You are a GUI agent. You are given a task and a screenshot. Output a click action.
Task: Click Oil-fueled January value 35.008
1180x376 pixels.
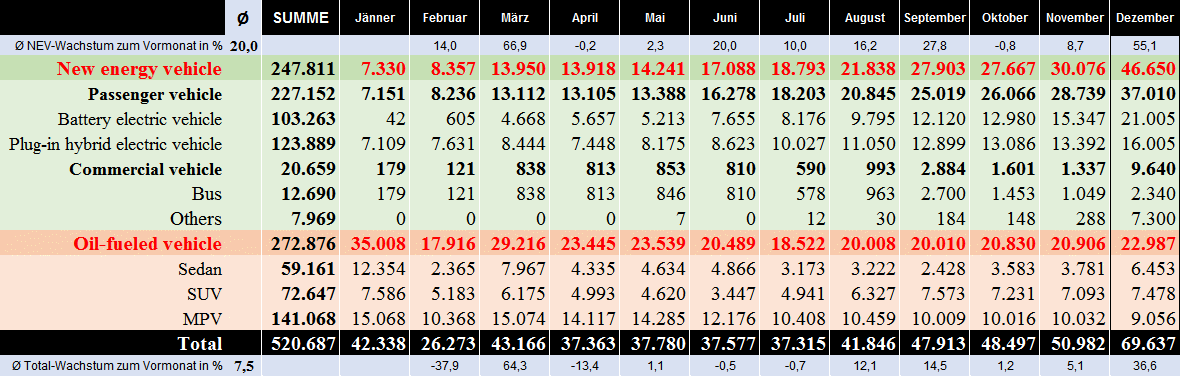(379, 244)
